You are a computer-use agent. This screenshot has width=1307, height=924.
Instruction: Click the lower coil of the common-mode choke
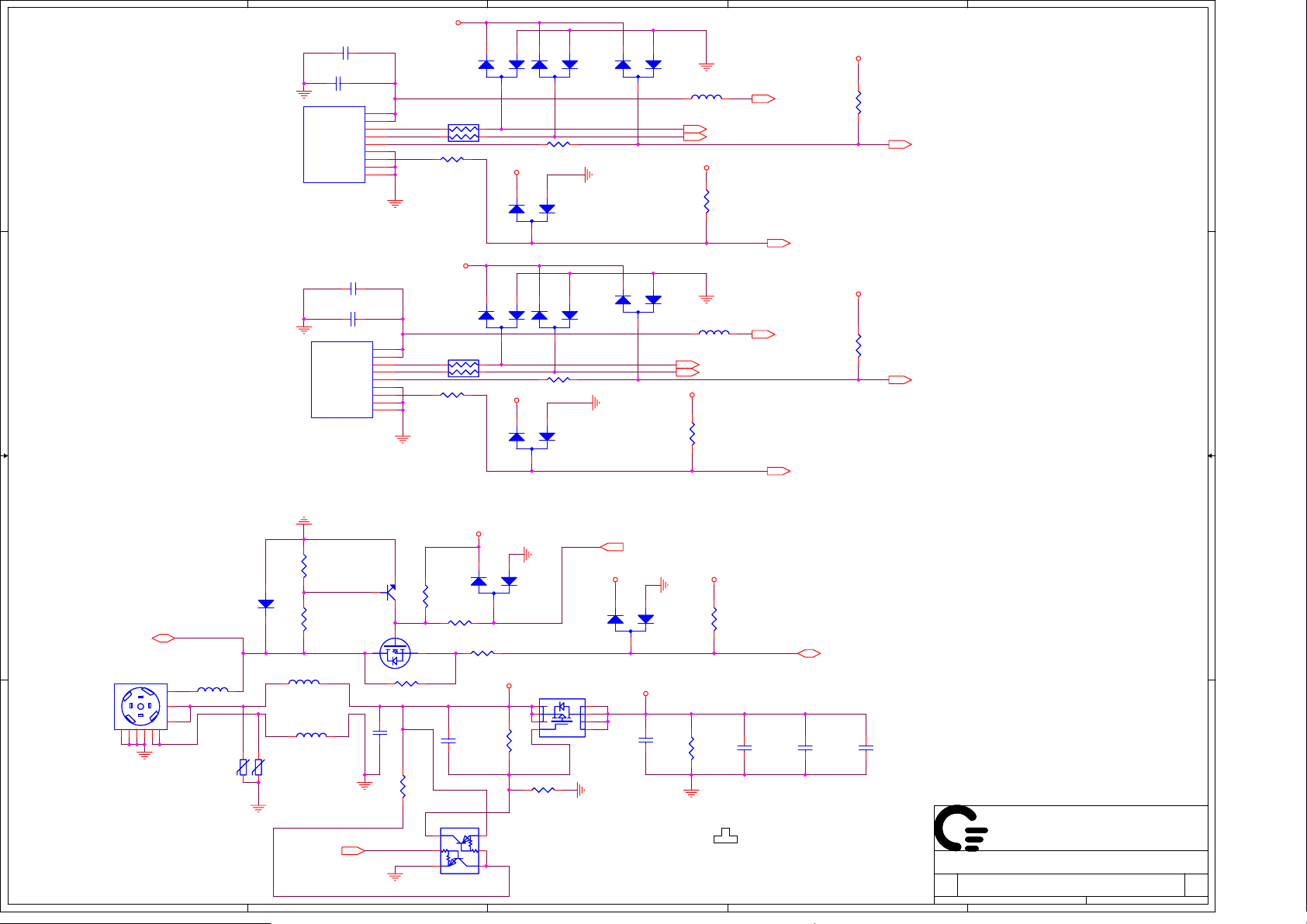[311, 735]
